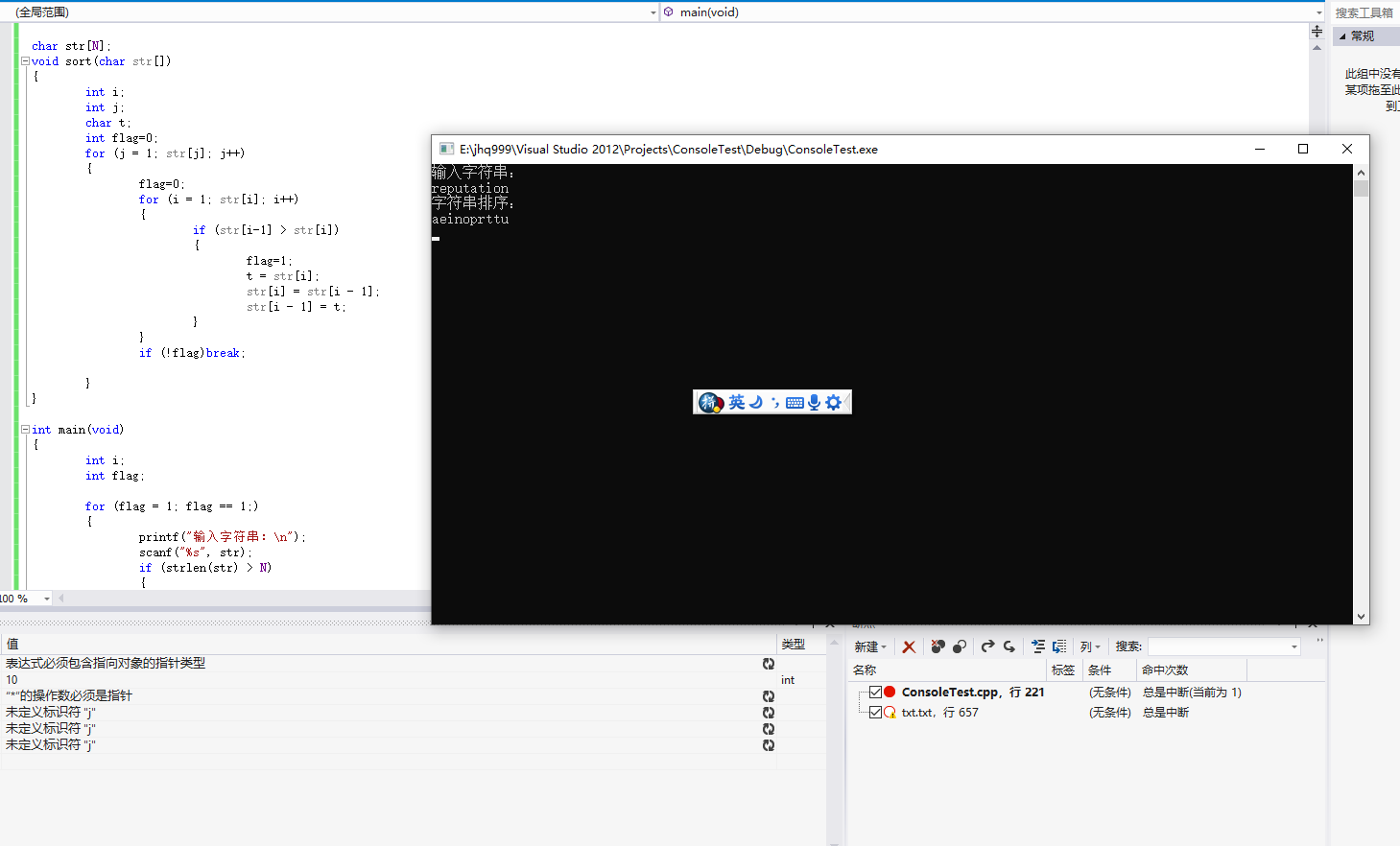Collapse IME toolbar arrow
The image size is (1400, 846).
pyautogui.click(x=846, y=402)
